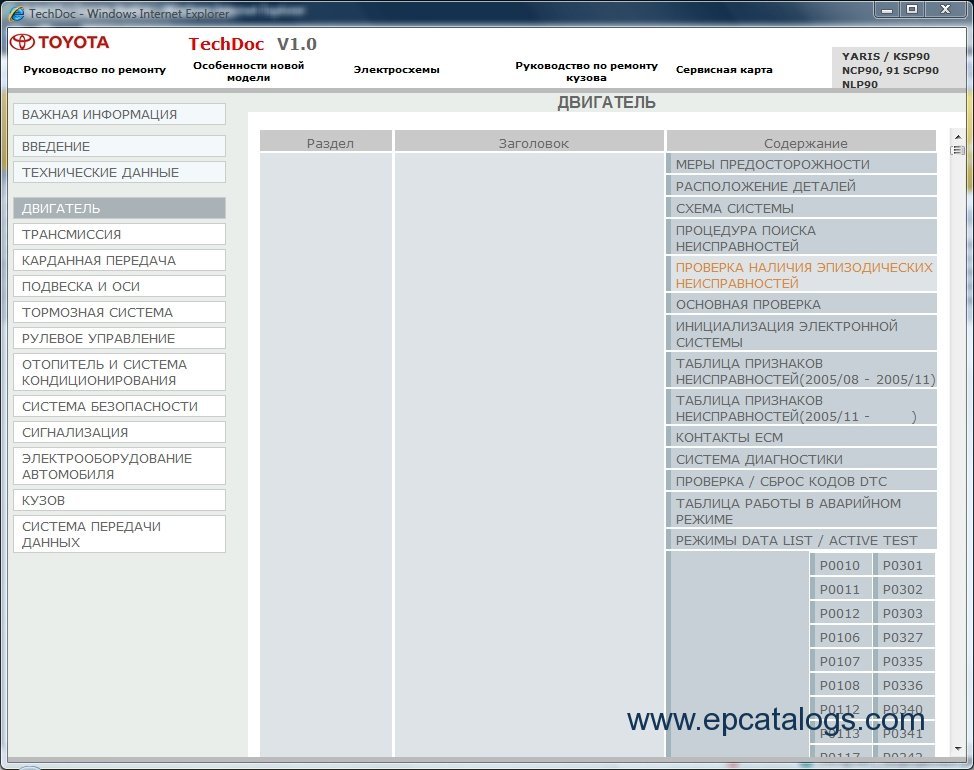974x770 pixels.
Task: Open СИСТЕМА ДИАГНОСТИКИ link
Action: click(x=801, y=460)
